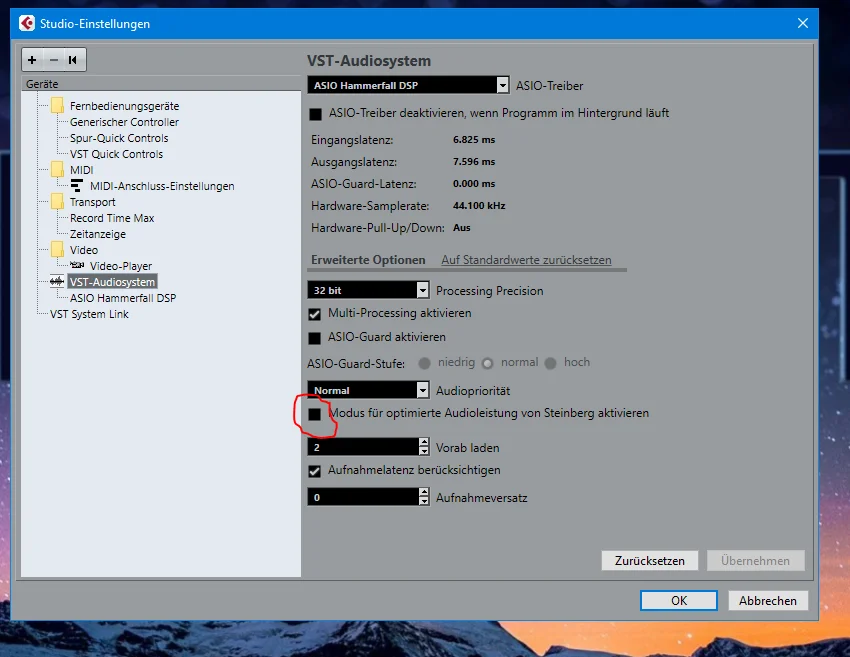Viewport: 850px width, 657px height.
Task: Open Record Time Max settings
Action: pos(112,218)
